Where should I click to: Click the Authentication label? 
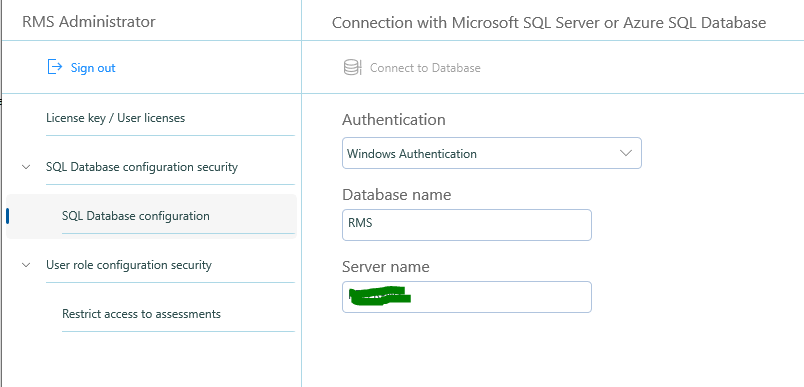click(394, 119)
